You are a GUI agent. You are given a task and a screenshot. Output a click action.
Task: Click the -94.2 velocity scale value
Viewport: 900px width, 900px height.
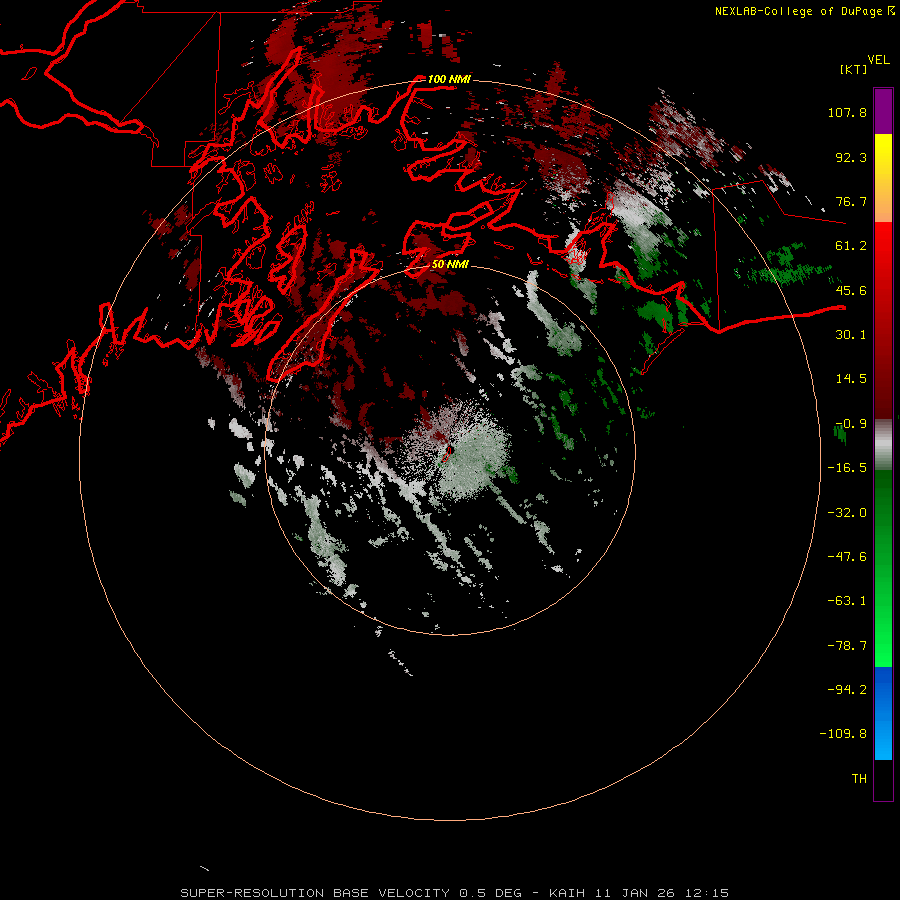pyautogui.click(x=847, y=690)
